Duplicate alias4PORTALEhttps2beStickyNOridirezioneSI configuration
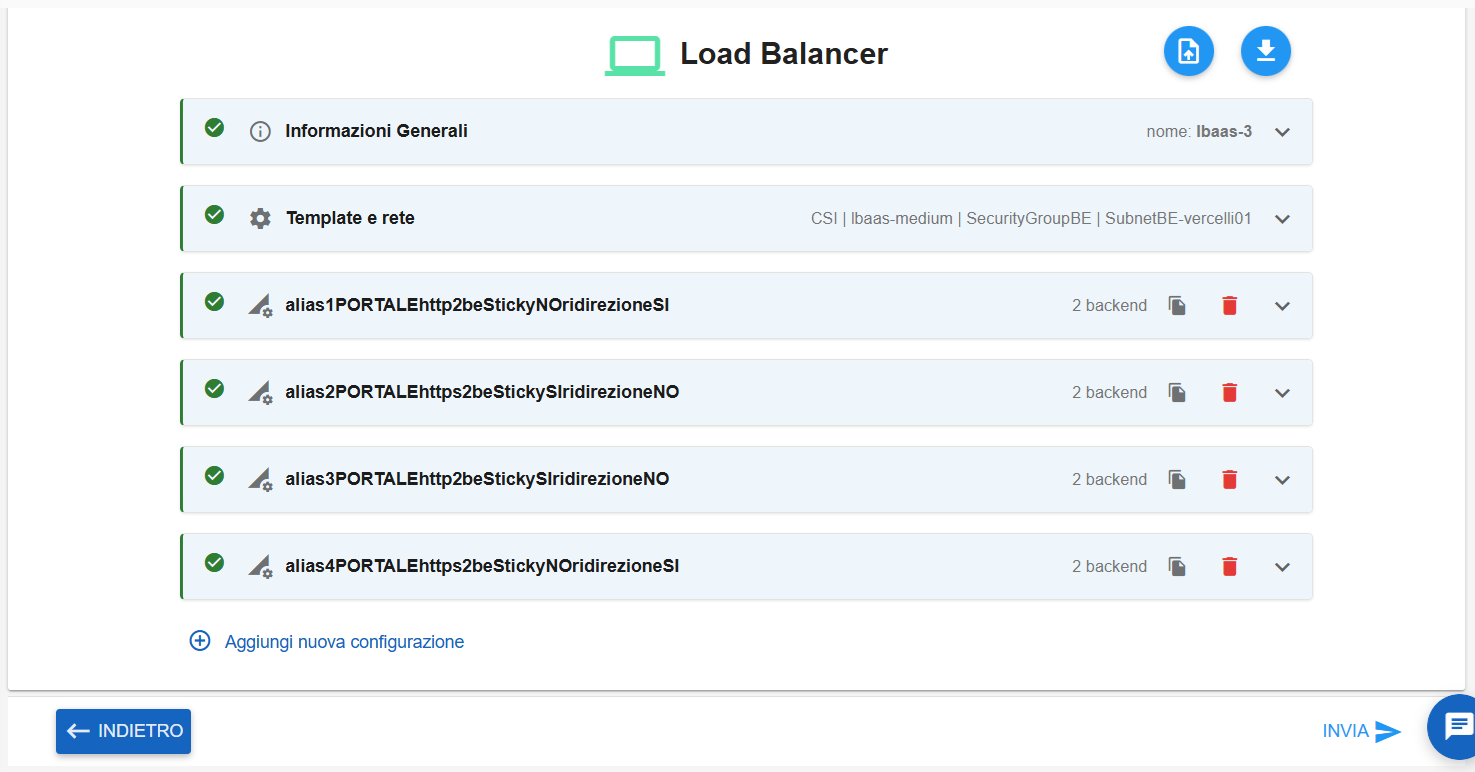 pyautogui.click(x=1178, y=567)
